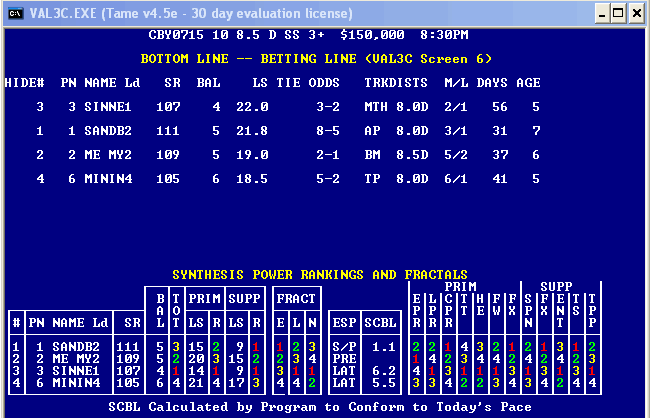Image resolution: width=650 pixels, height=418 pixels.
Task: Click the TPP vertical column header
Action: click(x=592, y=311)
